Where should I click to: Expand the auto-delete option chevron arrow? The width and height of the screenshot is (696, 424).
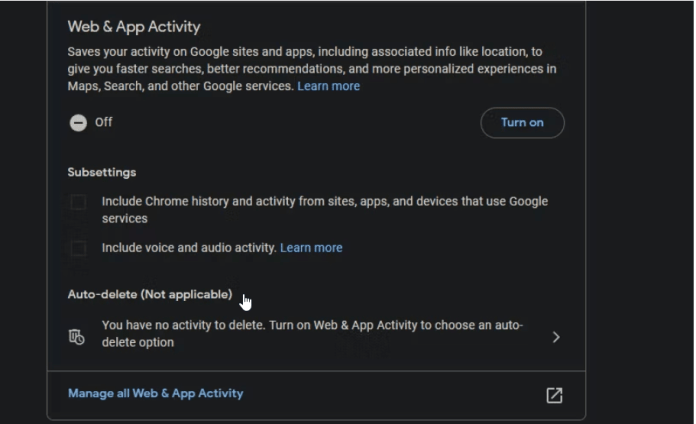556,337
